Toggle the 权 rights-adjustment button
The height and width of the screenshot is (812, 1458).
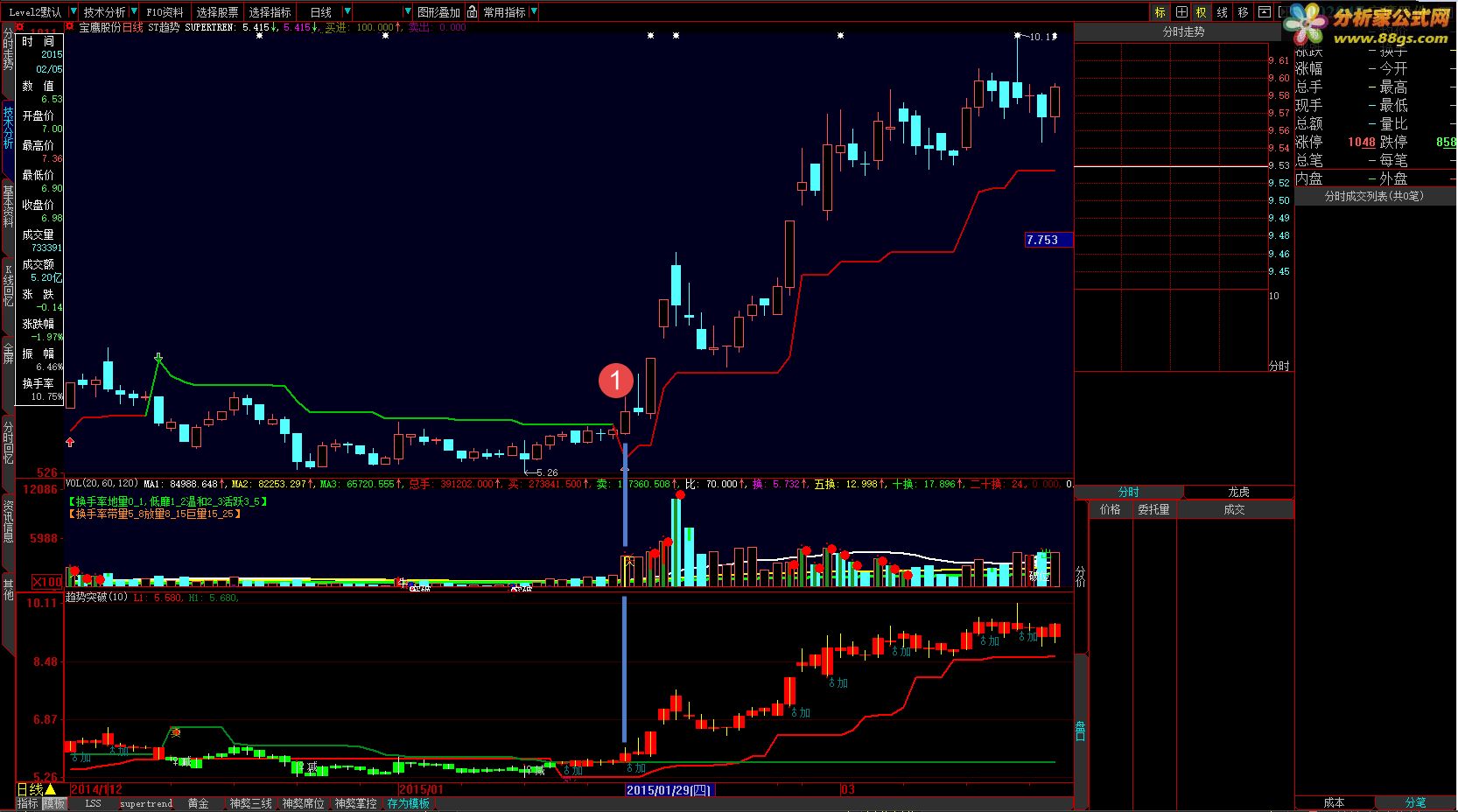tap(1202, 12)
